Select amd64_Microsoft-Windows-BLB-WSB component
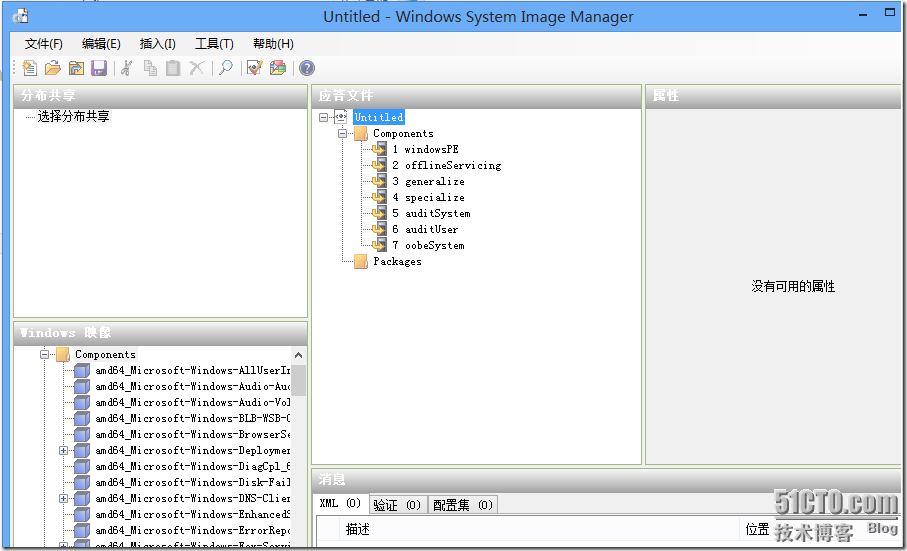The height and width of the screenshot is (551, 907). click(x=193, y=418)
